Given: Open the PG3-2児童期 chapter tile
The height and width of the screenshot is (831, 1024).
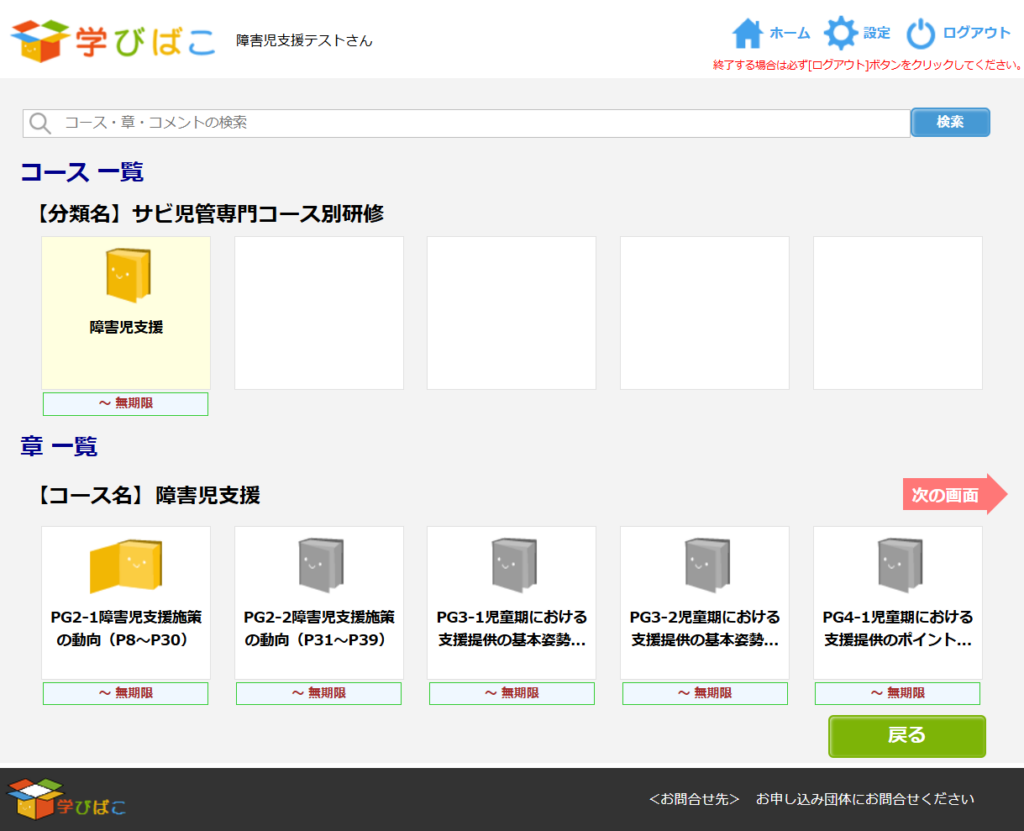Looking at the screenshot, I should (705, 628).
